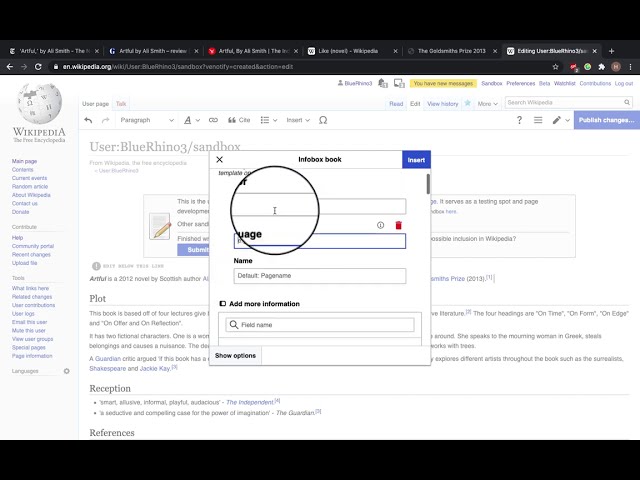Click the info icon beside language field
This screenshot has width=640, height=480.
(x=380, y=225)
